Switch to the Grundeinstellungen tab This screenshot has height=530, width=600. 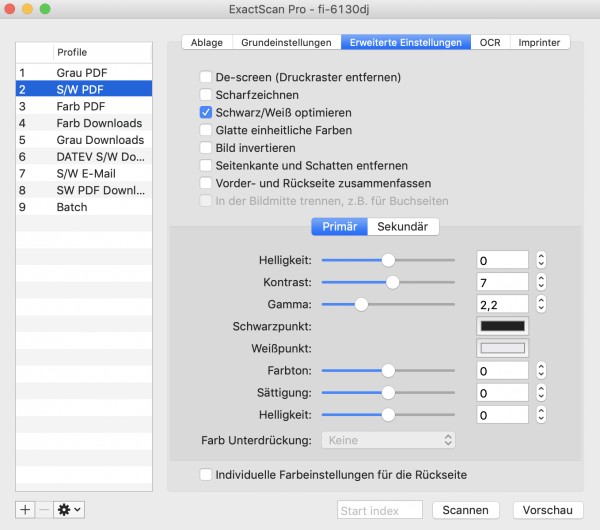click(286, 42)
